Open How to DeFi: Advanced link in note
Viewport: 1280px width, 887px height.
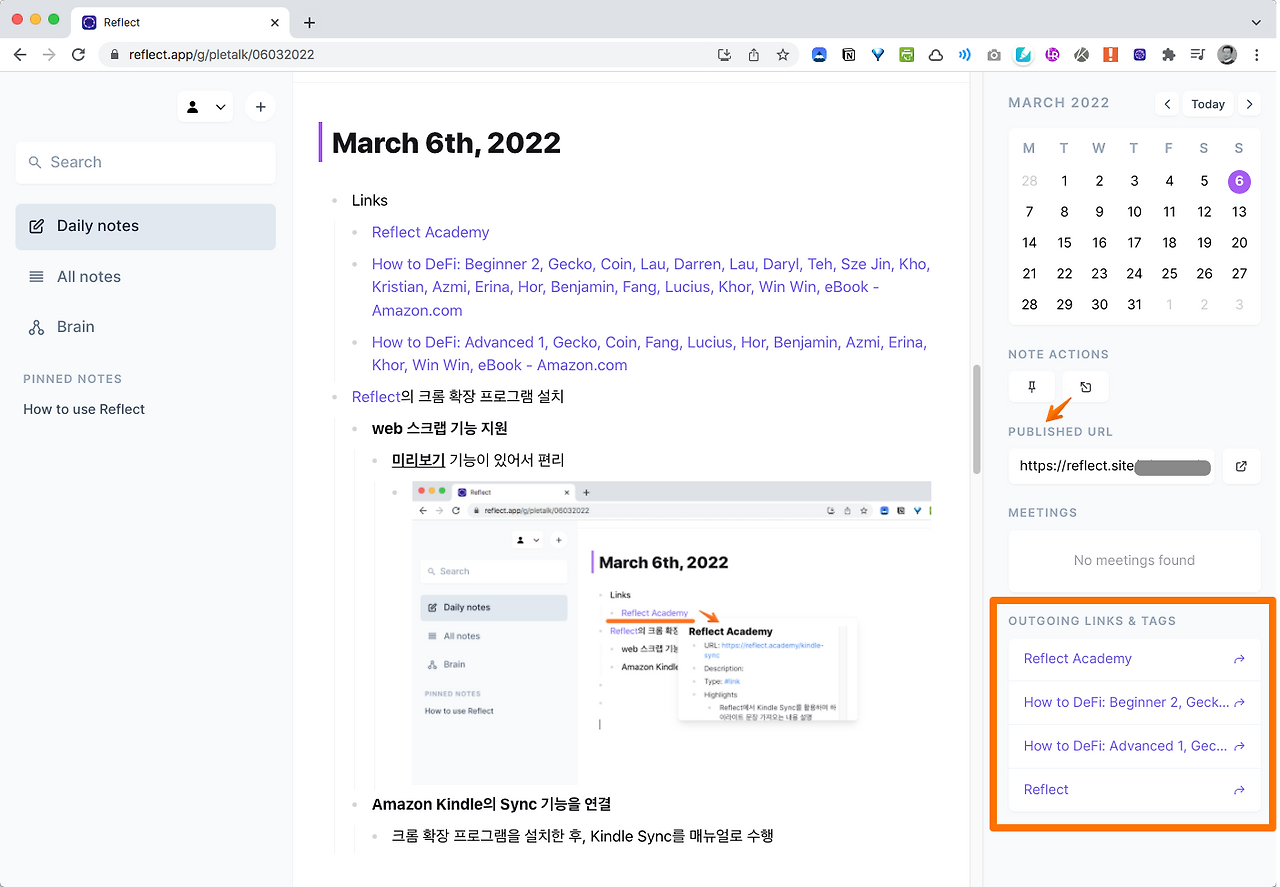(649, 353)
